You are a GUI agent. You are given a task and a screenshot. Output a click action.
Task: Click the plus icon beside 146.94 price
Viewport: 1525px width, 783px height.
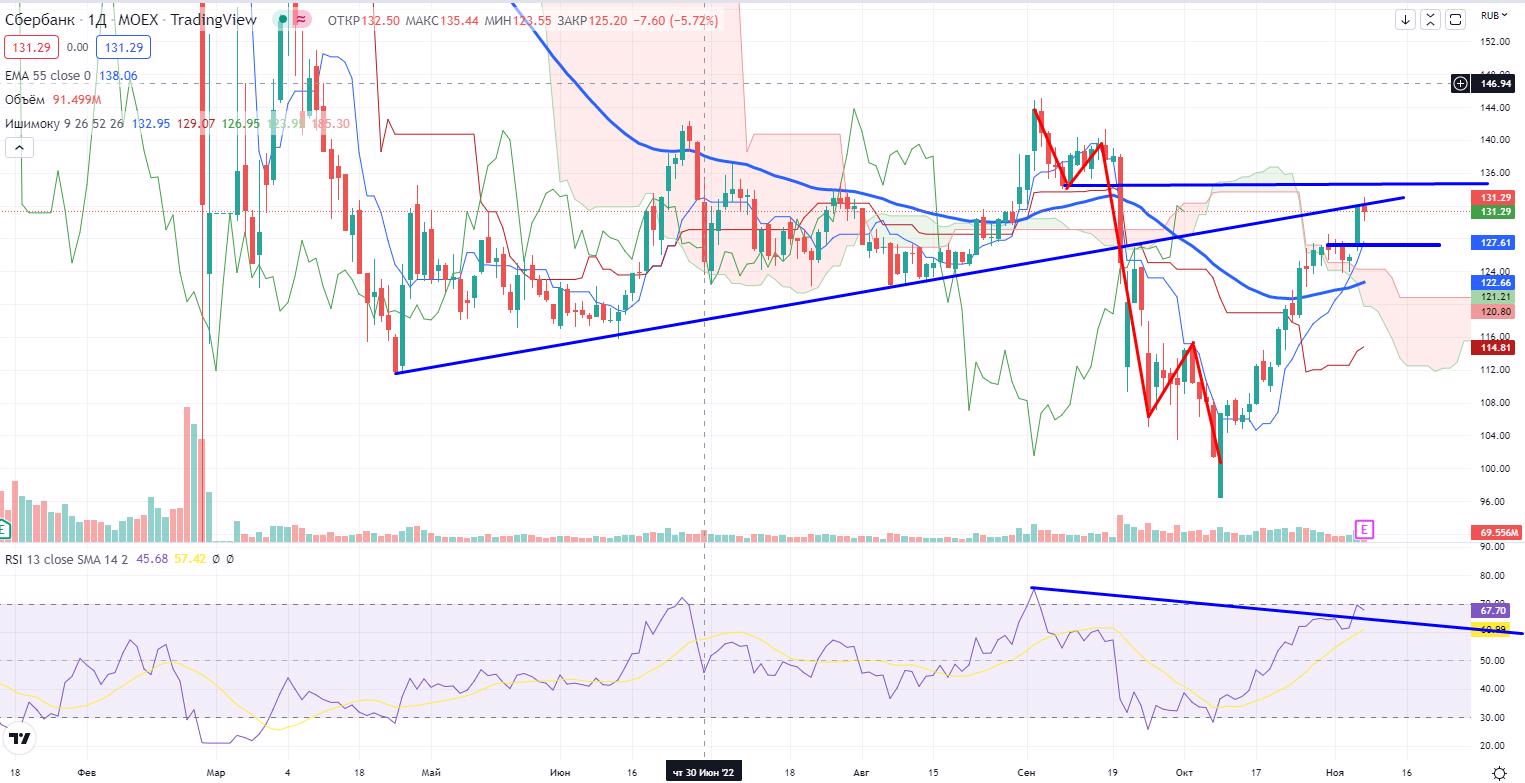click(x=1462, y=84)
